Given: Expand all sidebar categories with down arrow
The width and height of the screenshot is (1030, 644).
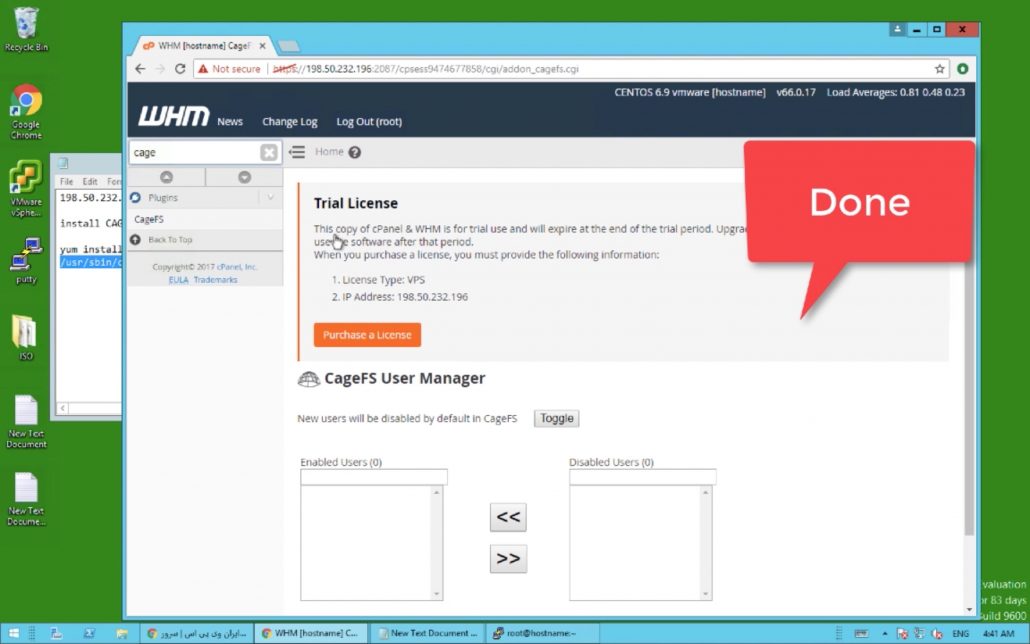Looking at the screenshot, I should [x=244, y=177].
